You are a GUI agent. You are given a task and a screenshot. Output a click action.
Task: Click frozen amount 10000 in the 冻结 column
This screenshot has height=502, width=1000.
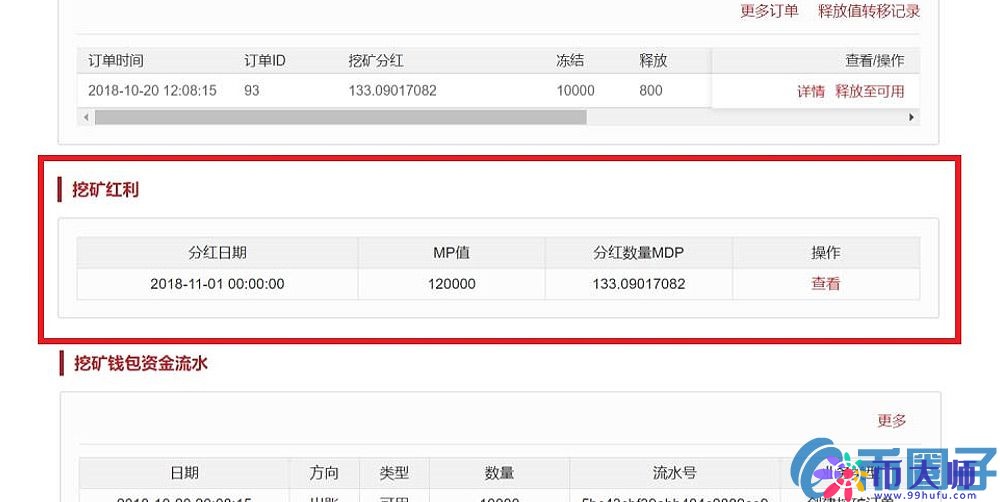pyautogui.click(x=576, y=91)
